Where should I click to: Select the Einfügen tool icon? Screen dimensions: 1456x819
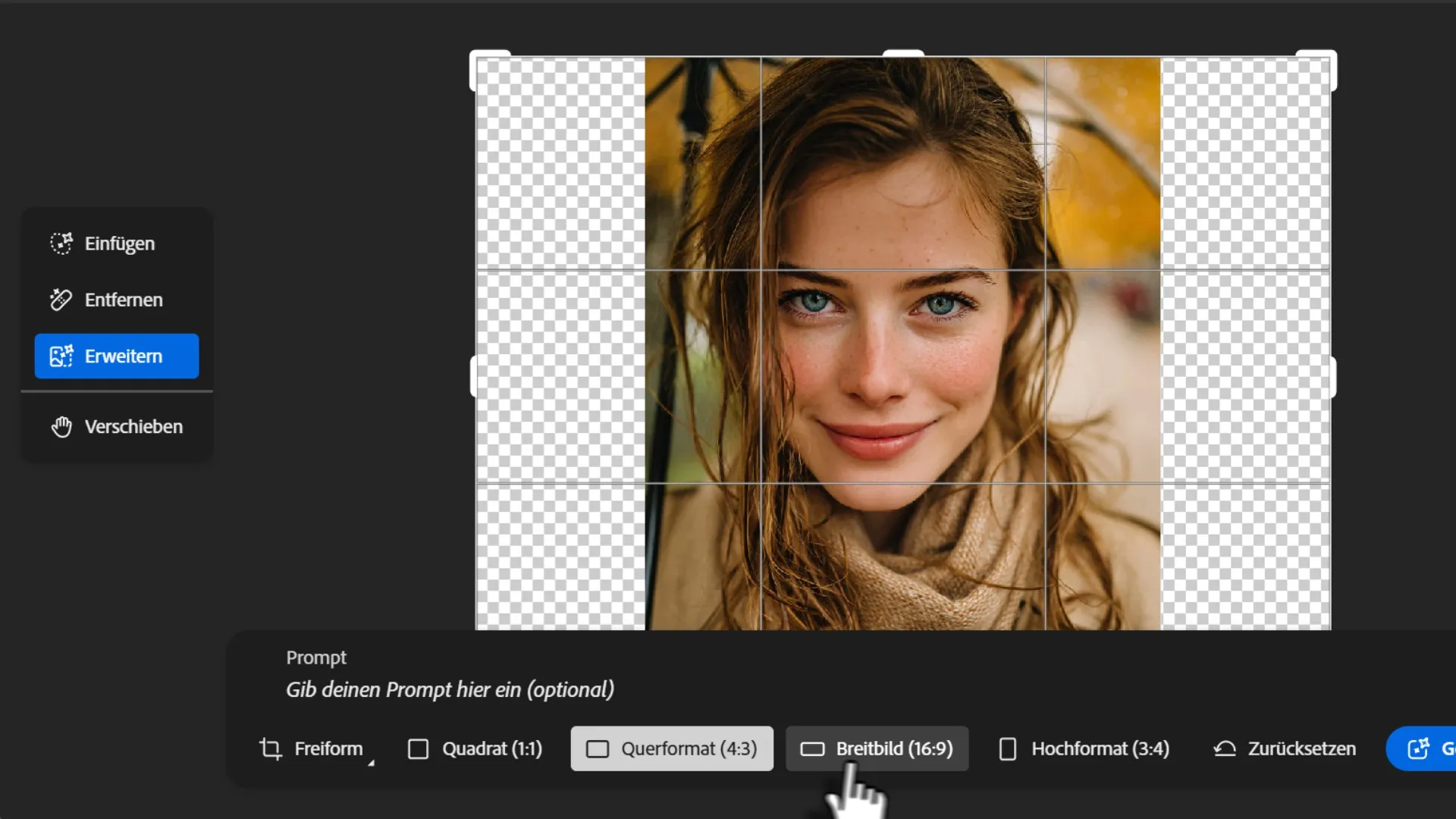coord(61,243)
